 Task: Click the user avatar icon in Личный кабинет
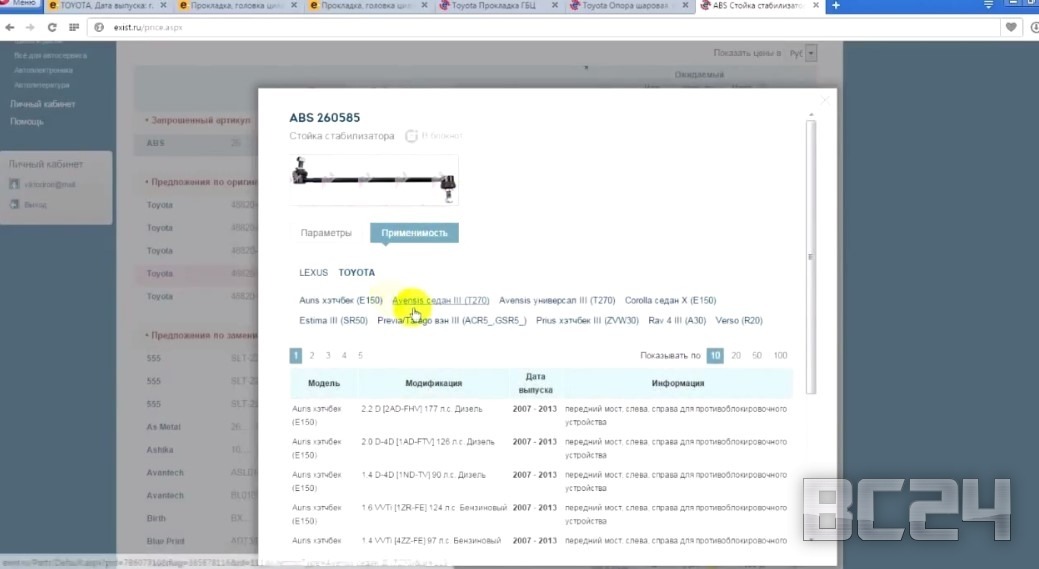pos(15,184)
